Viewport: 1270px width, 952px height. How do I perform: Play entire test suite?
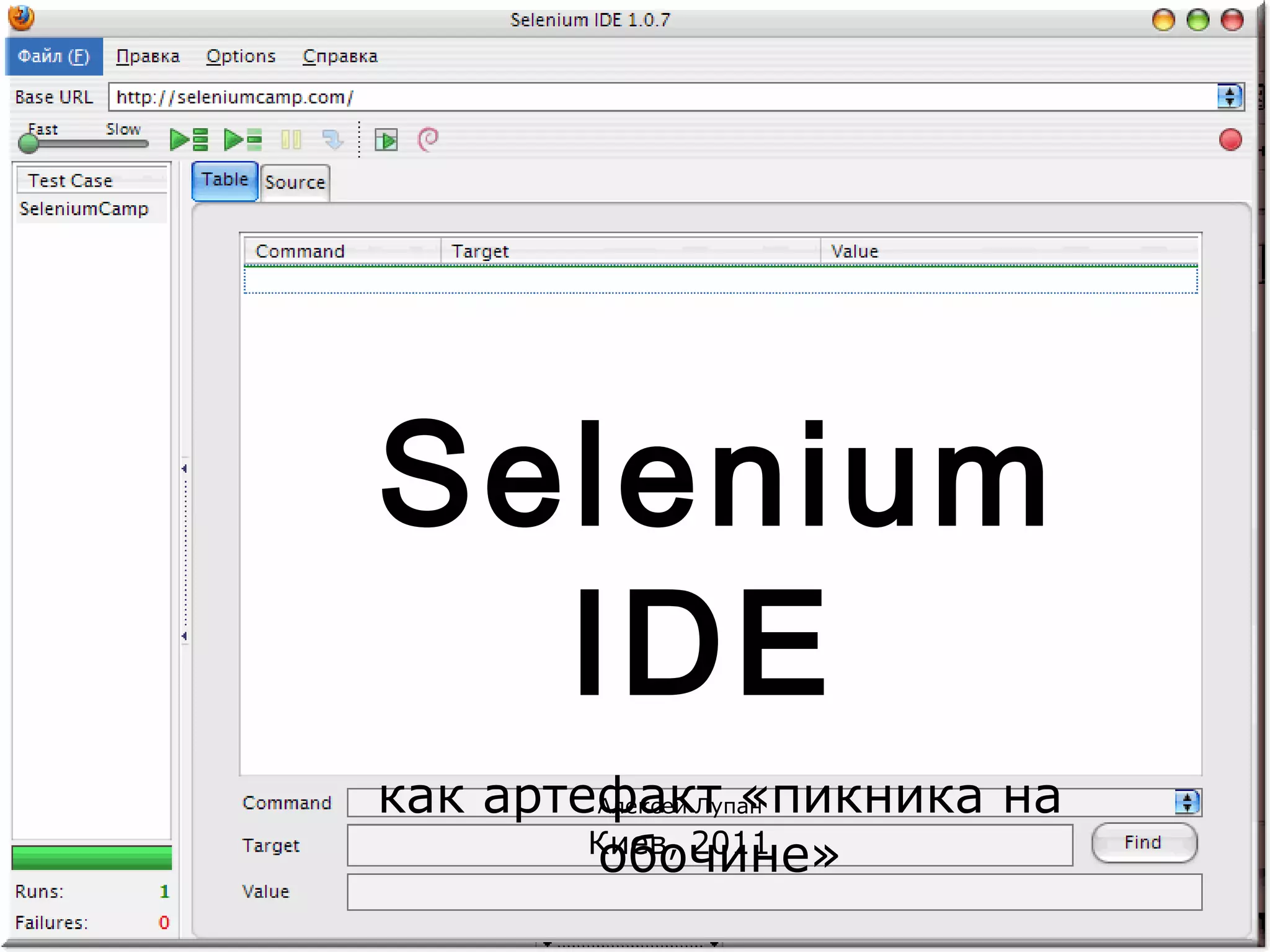pos(189,139)
